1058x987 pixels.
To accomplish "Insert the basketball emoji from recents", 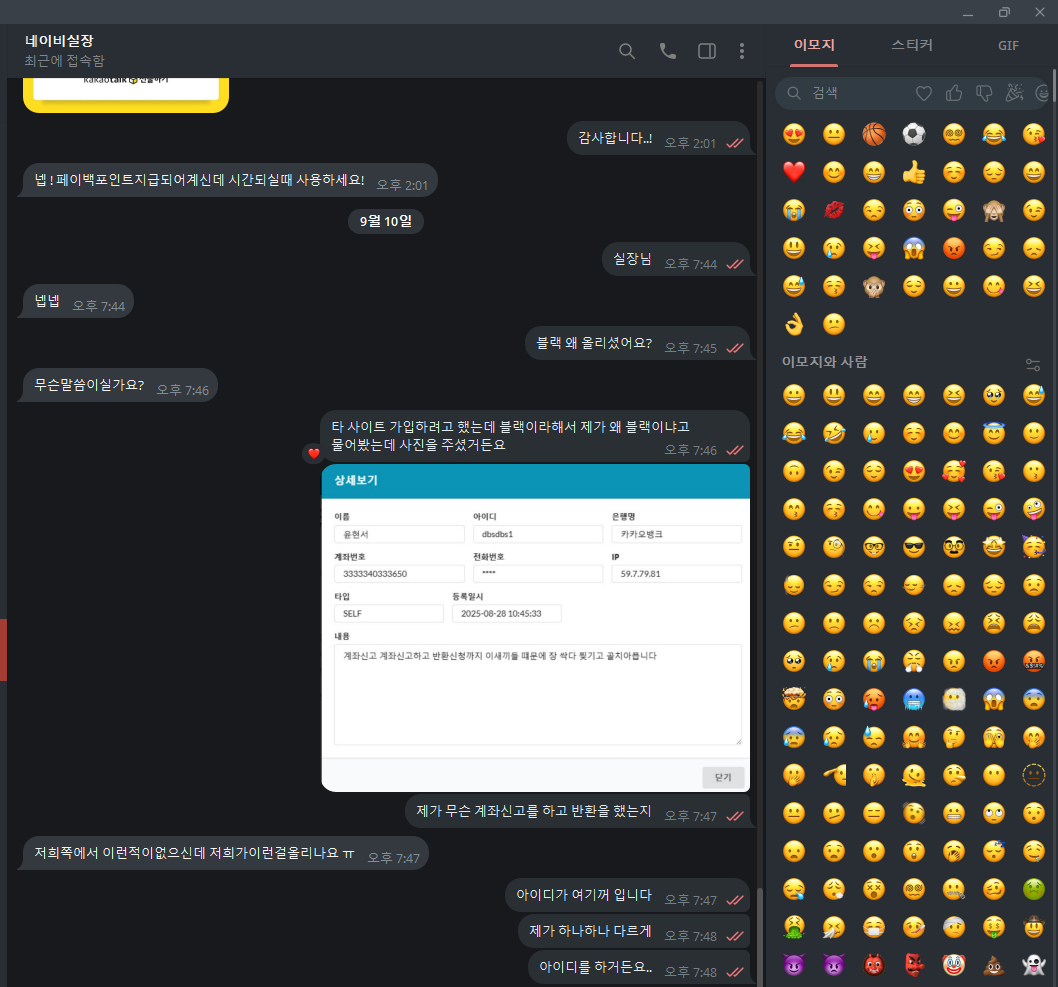I will [x=874, y=134].
